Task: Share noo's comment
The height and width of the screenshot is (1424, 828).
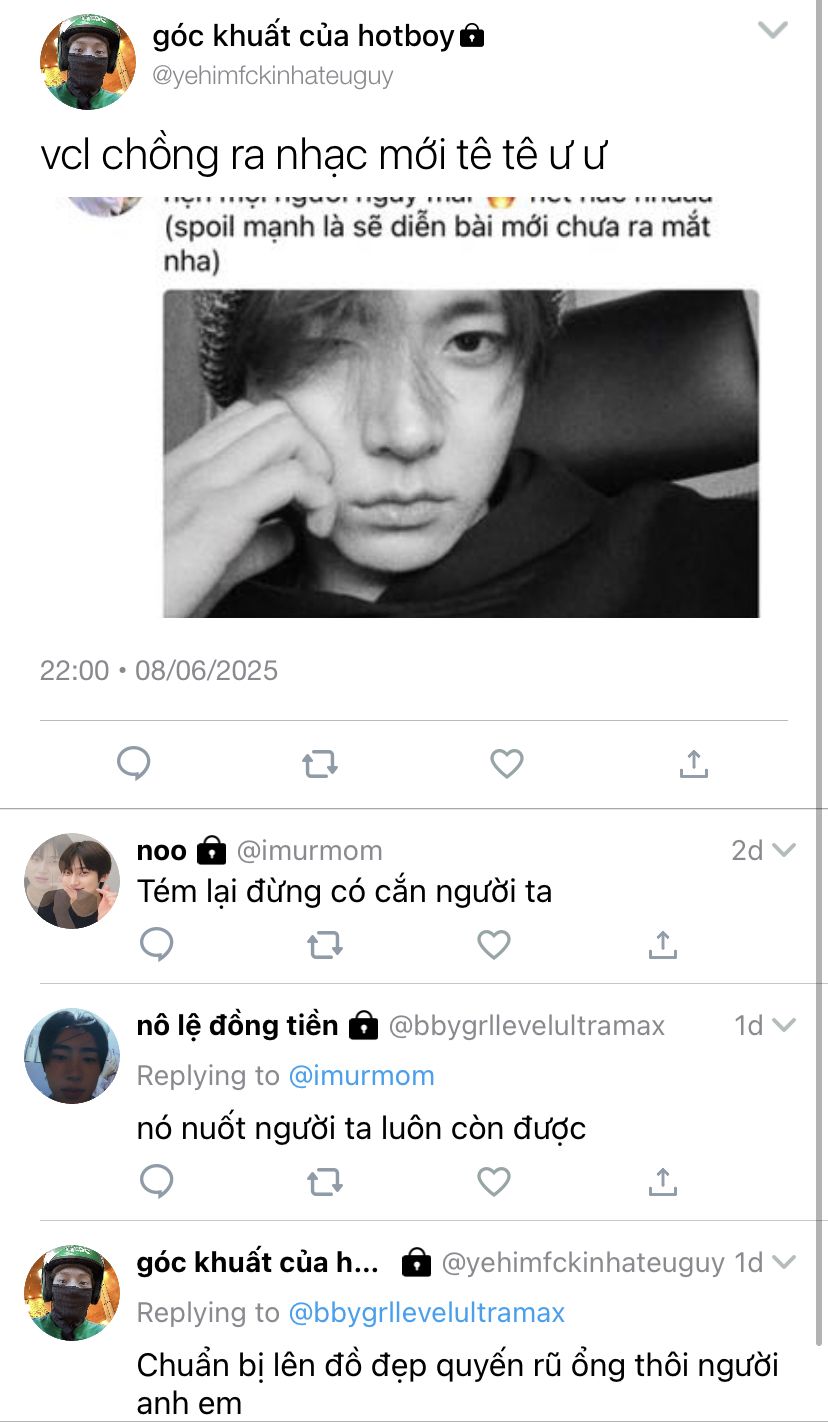Action: [662, 944]
